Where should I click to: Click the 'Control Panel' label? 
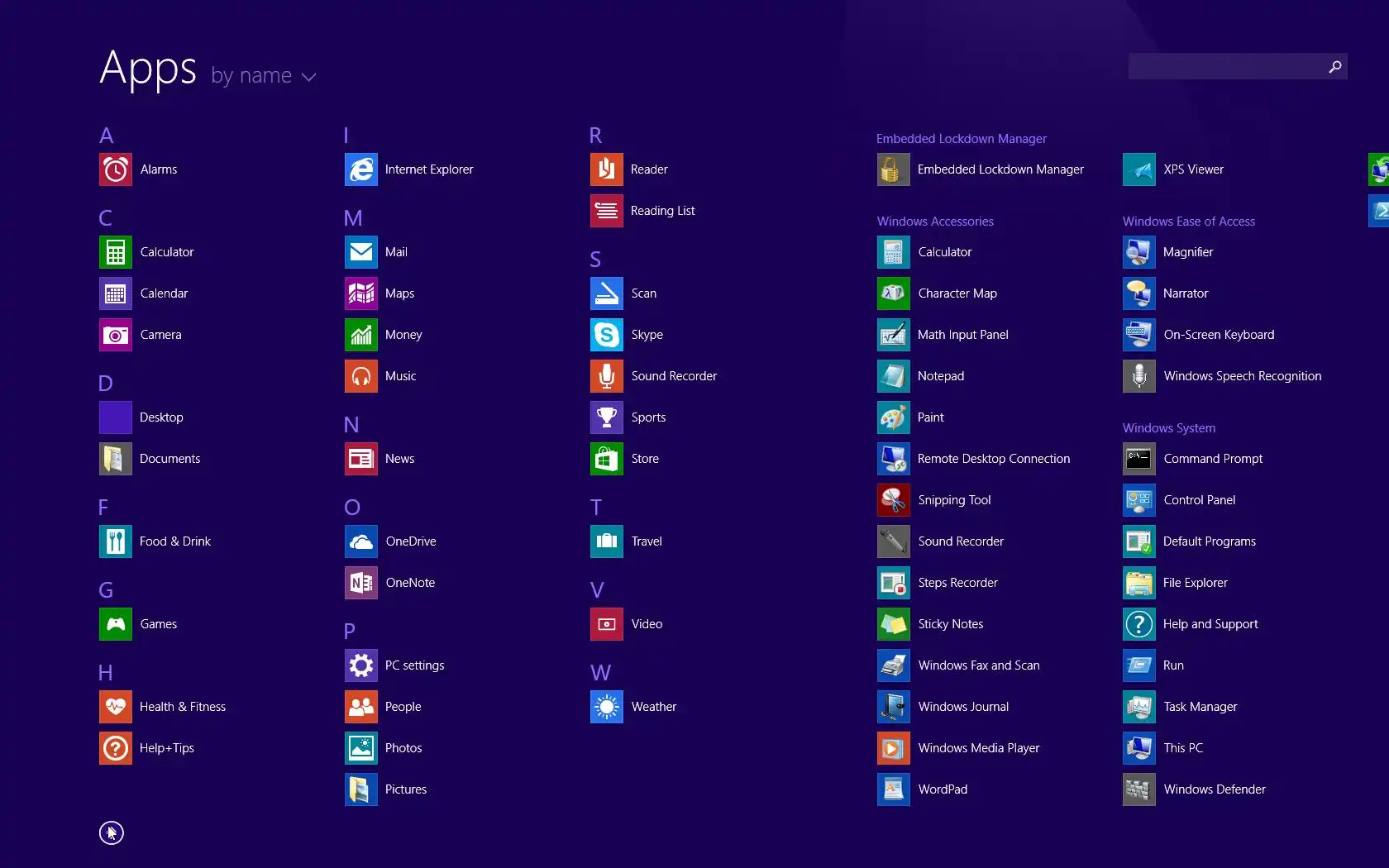(1200, 500)
